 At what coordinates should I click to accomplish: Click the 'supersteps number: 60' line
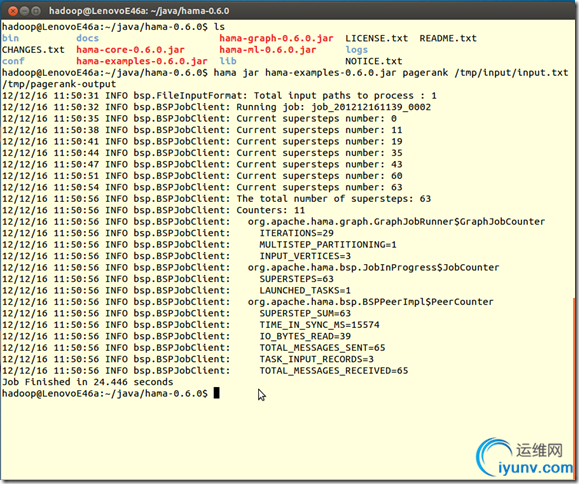point(202,176)
